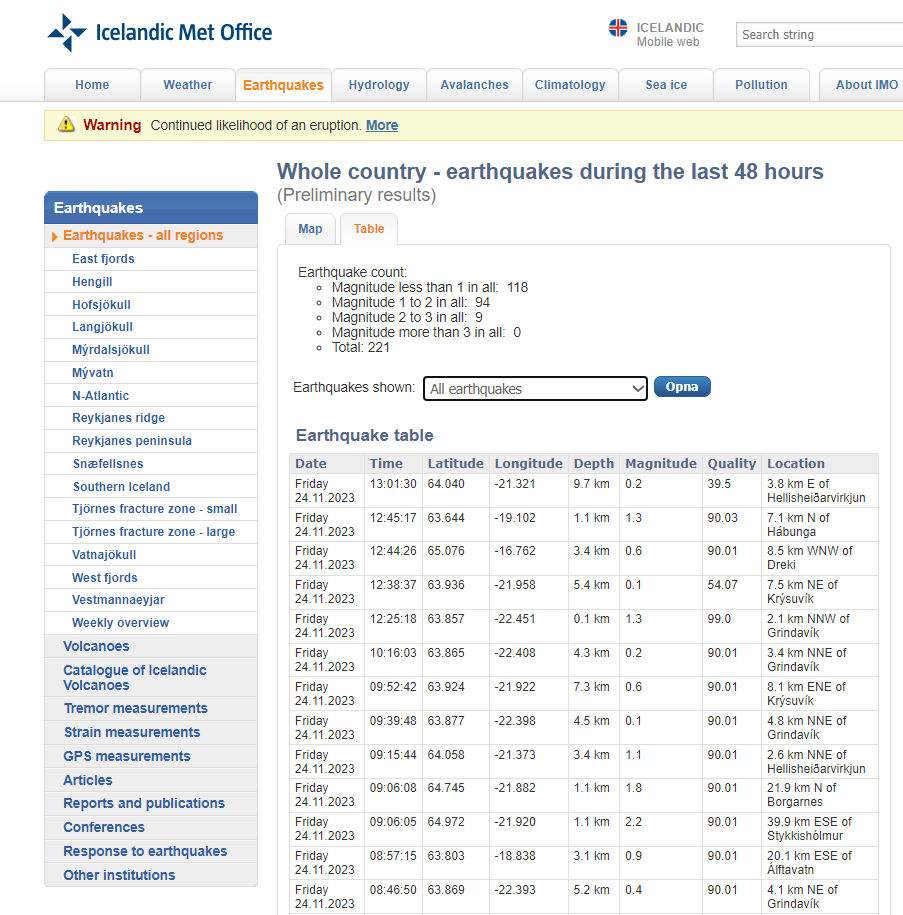Image resolution: width=903 pixels, height=915 pixels.
Task: Expand the Tremor measurements sidebar section
Action: point(135,708)
